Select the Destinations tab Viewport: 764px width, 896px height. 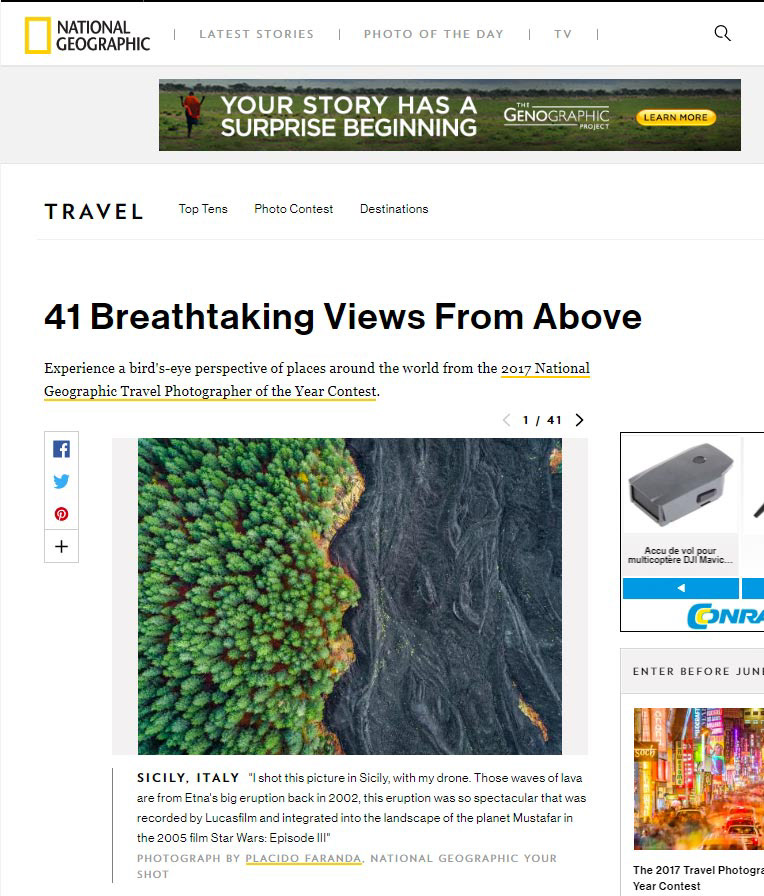(x=394, y=209)
